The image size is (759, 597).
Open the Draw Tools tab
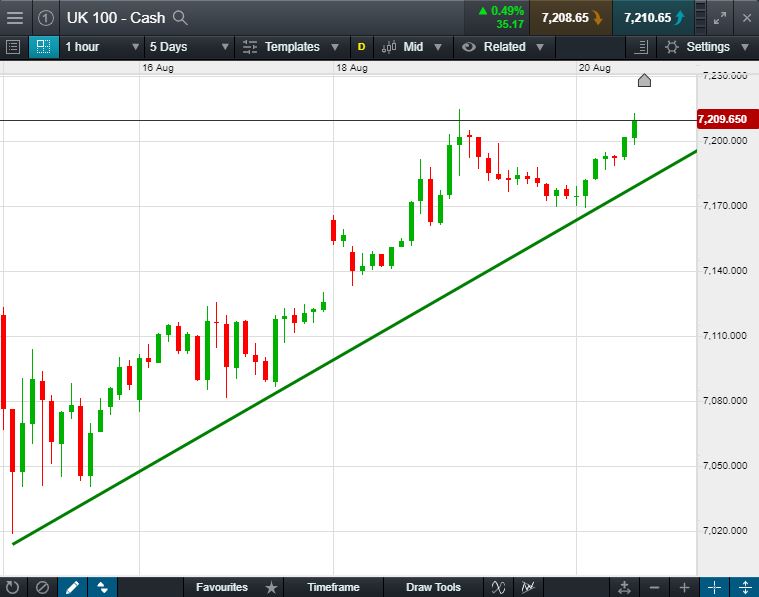[433, 587]
